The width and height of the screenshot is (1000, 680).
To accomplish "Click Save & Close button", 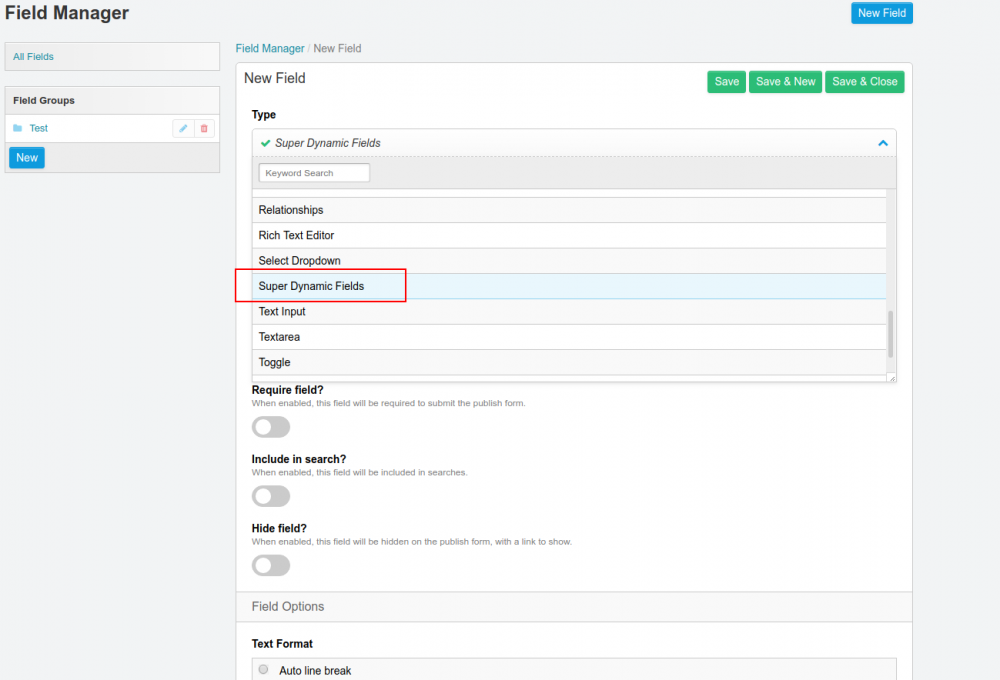I will point(864,82).
